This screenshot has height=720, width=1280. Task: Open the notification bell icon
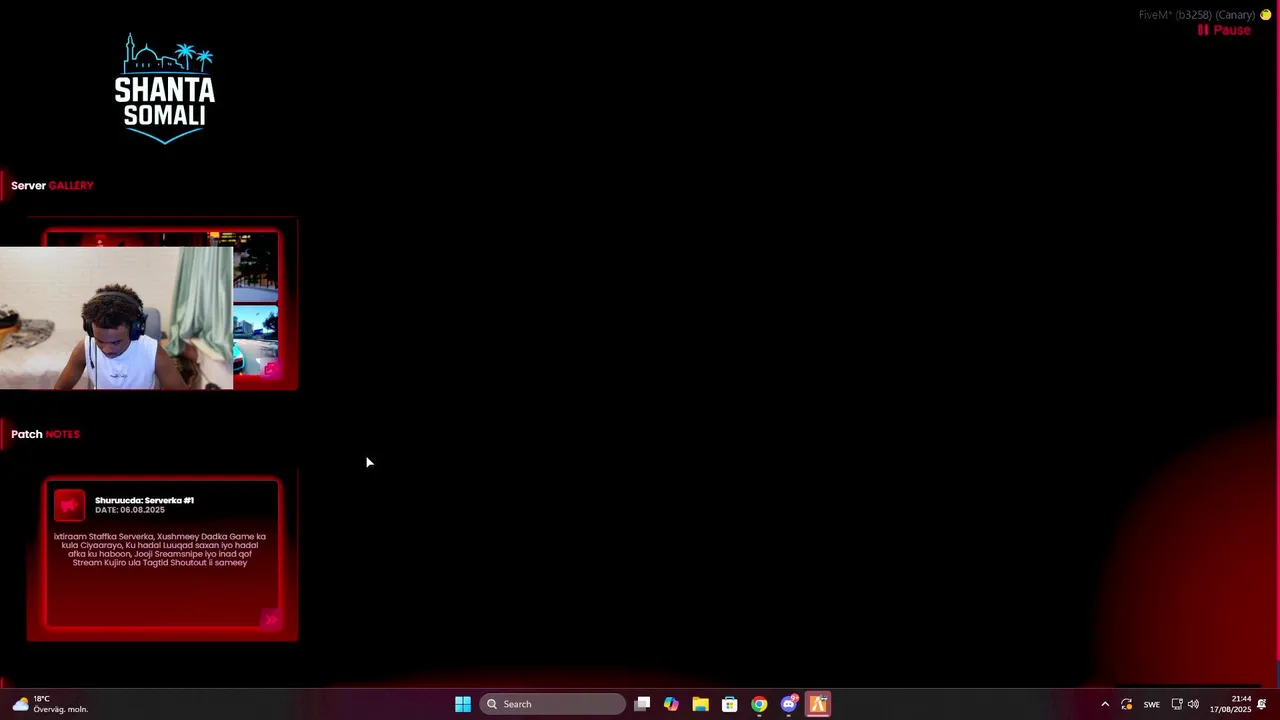[1262, 704]
